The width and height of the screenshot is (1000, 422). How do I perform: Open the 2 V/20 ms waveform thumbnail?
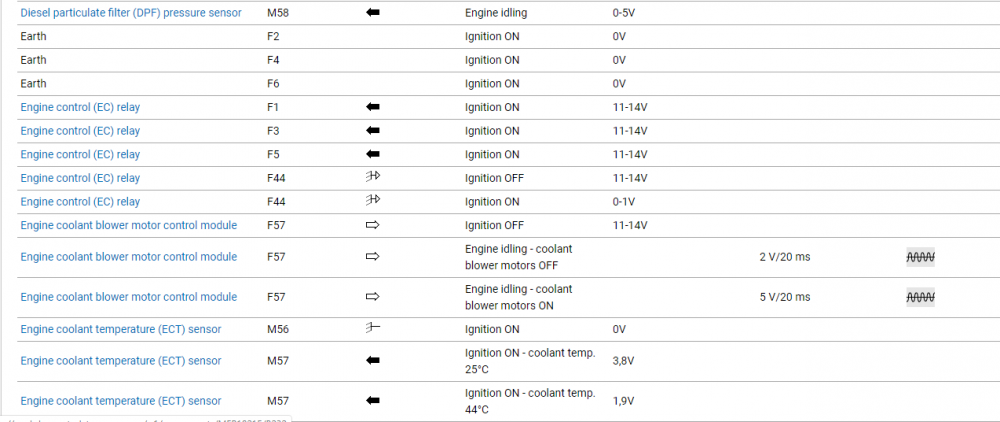pyautogui.click(x=920, y=257)
